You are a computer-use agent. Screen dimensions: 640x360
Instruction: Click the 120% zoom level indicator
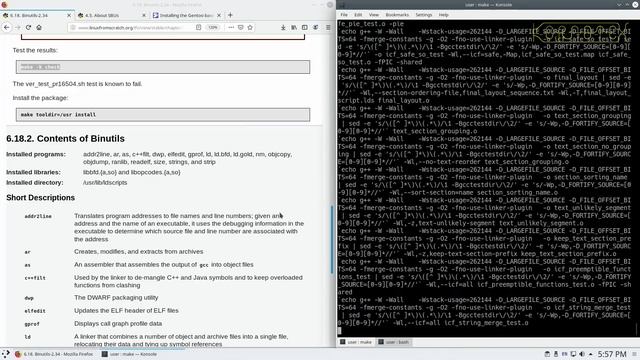point(213,27)
